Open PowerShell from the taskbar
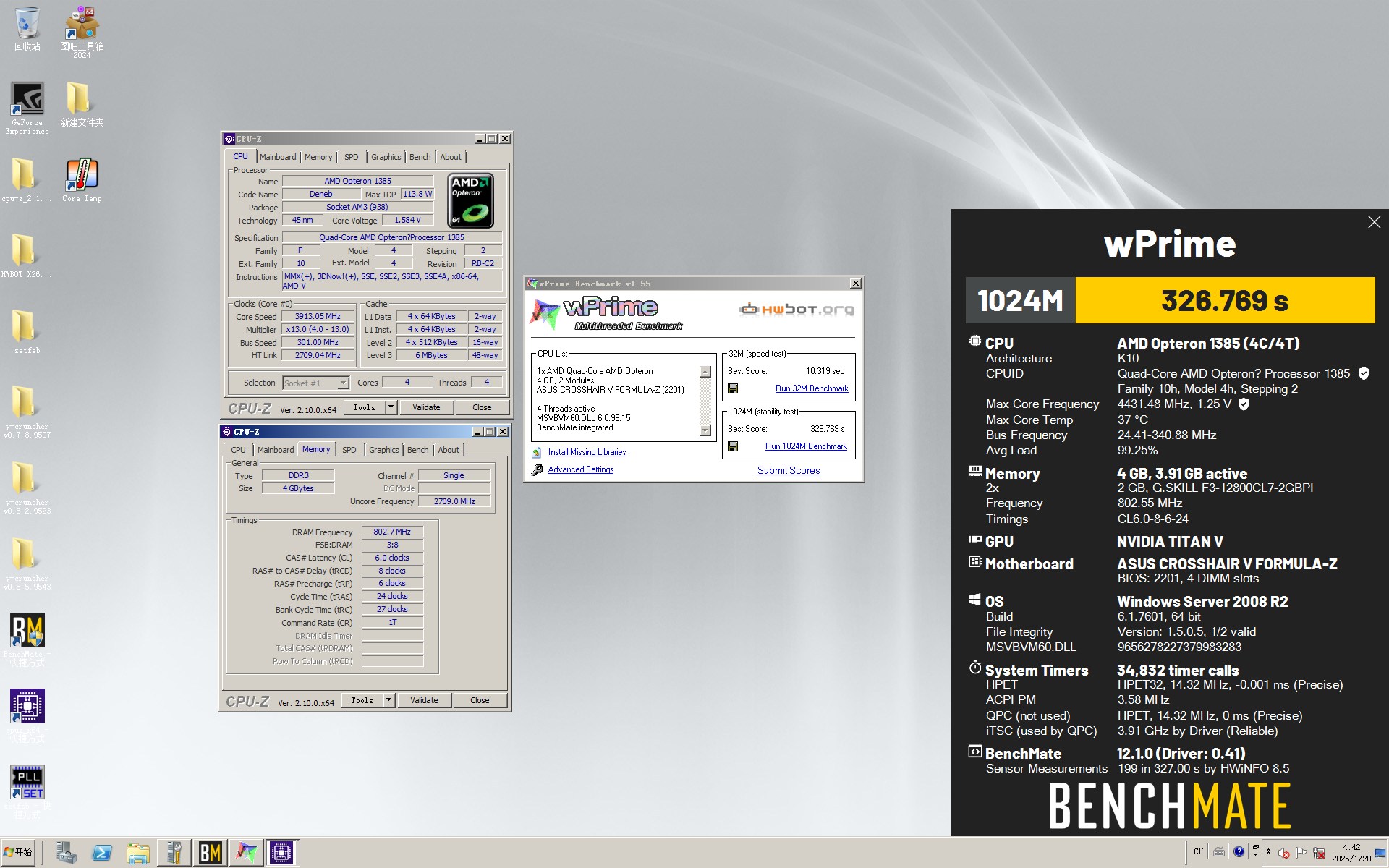This screenshot has width=1389, height=868. tap(102, 853)
